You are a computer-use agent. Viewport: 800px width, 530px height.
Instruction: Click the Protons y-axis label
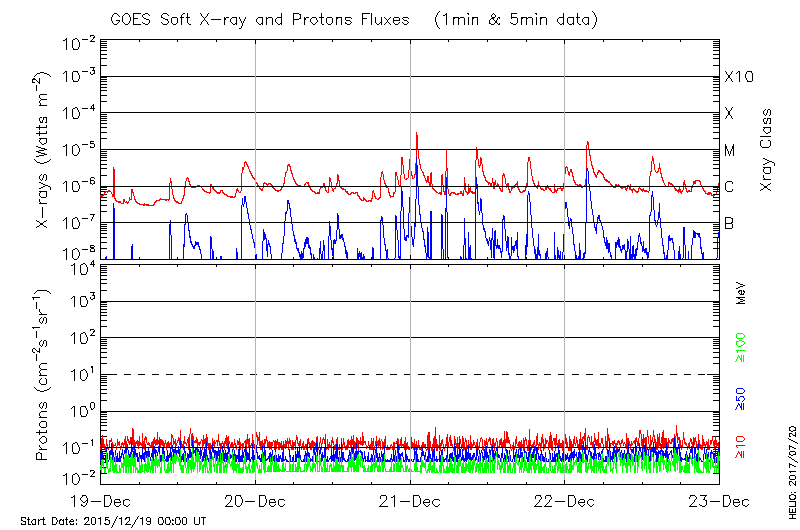pos(44,374)
